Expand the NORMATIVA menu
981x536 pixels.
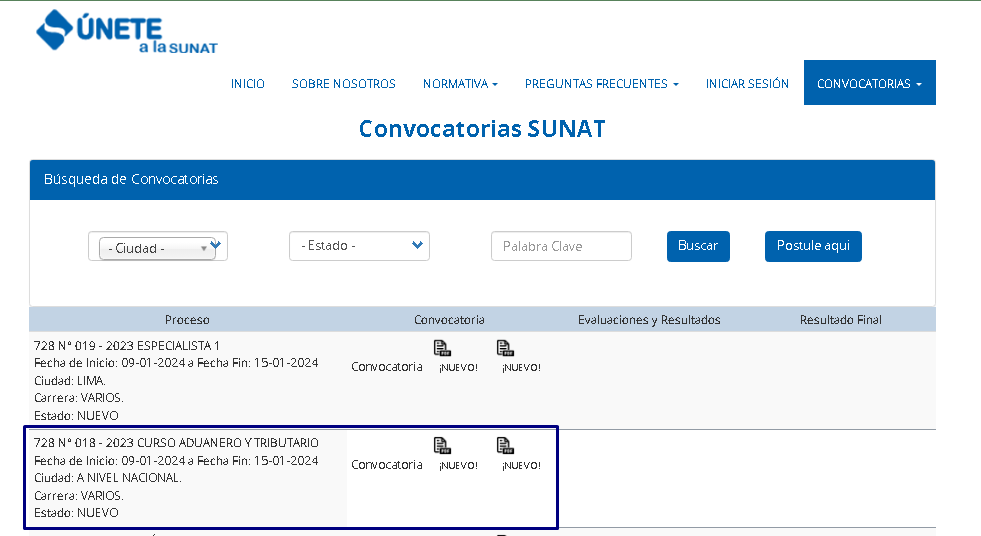(x=460, y=84)
